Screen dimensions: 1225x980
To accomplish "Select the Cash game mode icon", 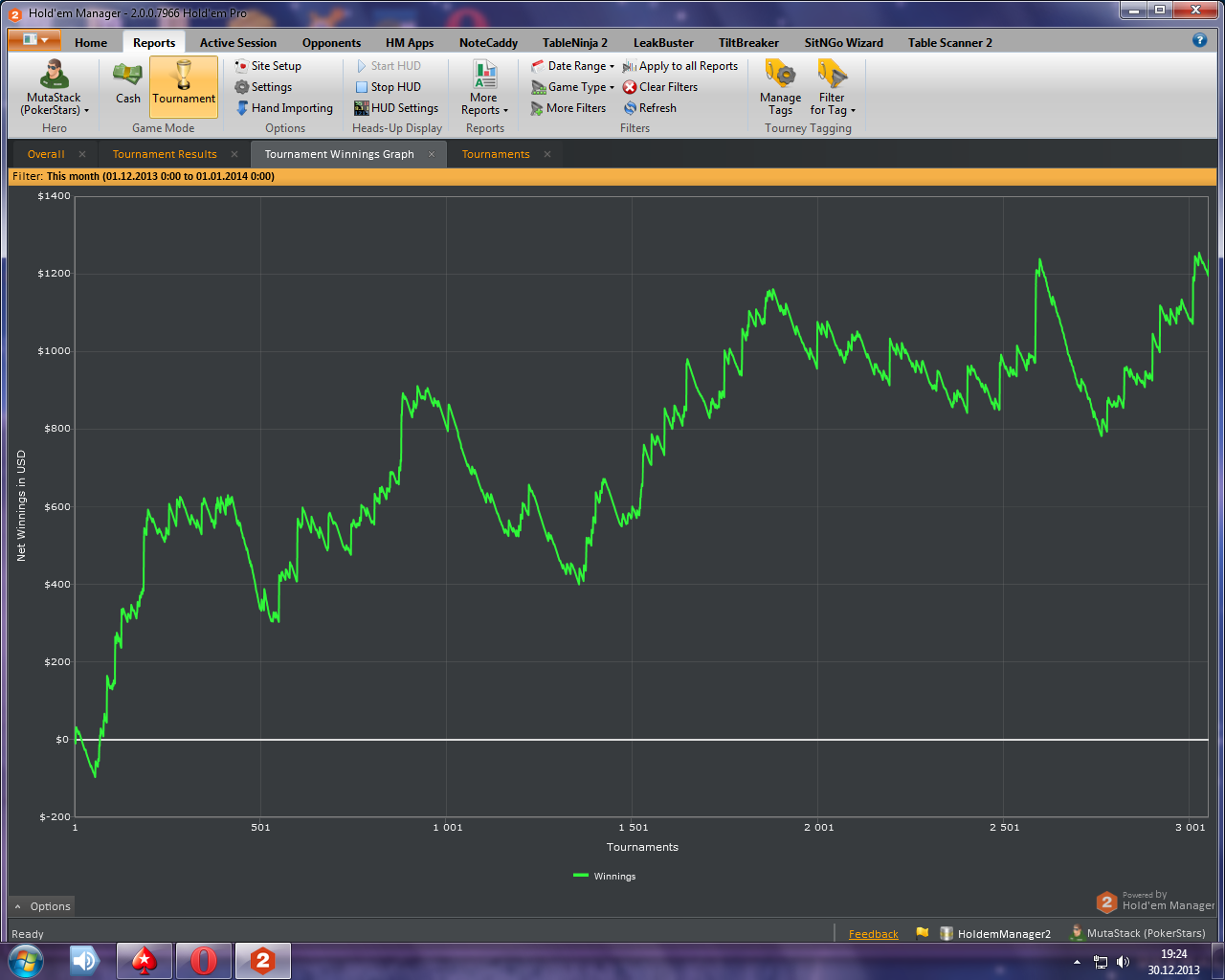I will point(127,83).
